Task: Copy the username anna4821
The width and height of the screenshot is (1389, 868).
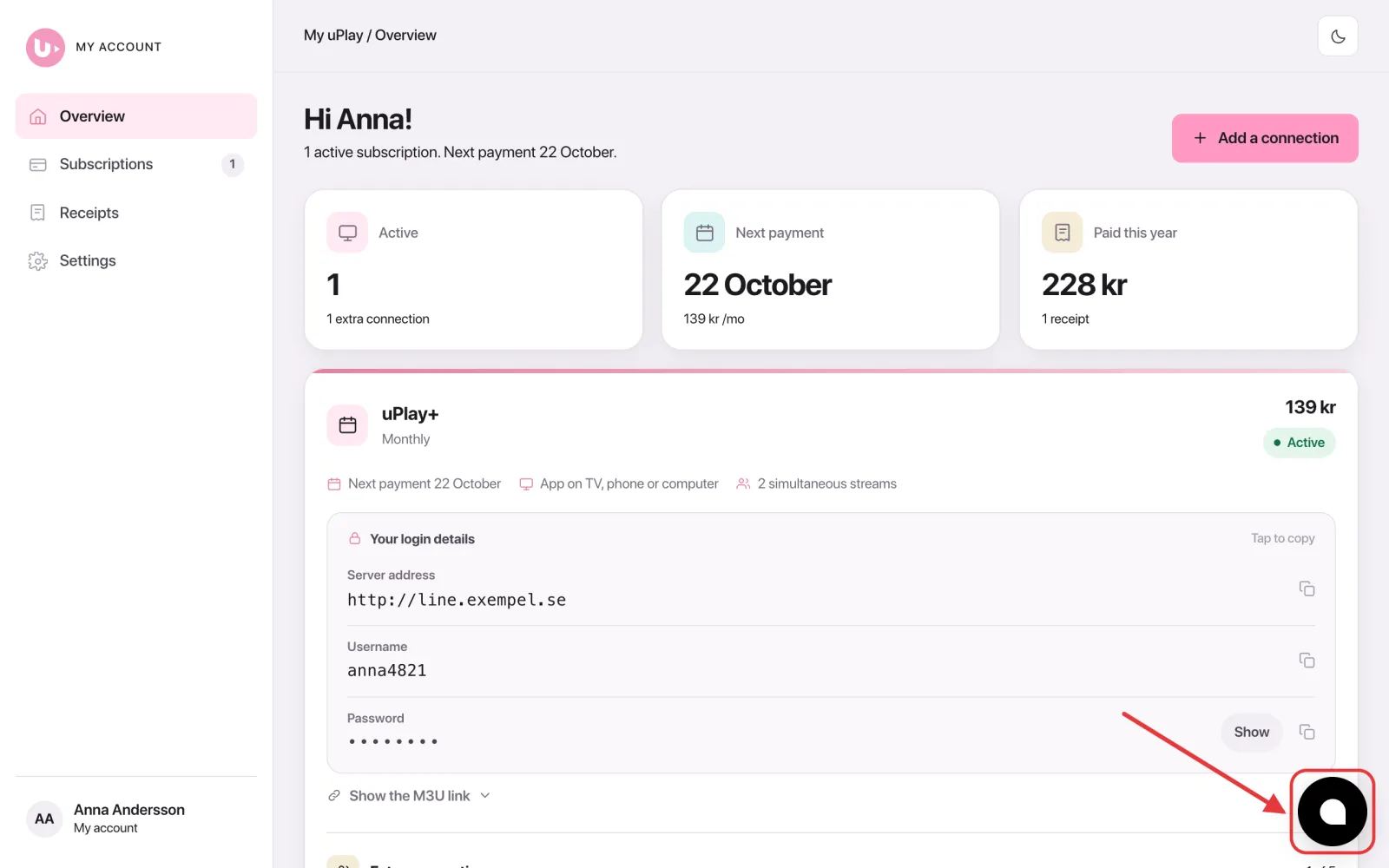Action: coord(1307,661)
